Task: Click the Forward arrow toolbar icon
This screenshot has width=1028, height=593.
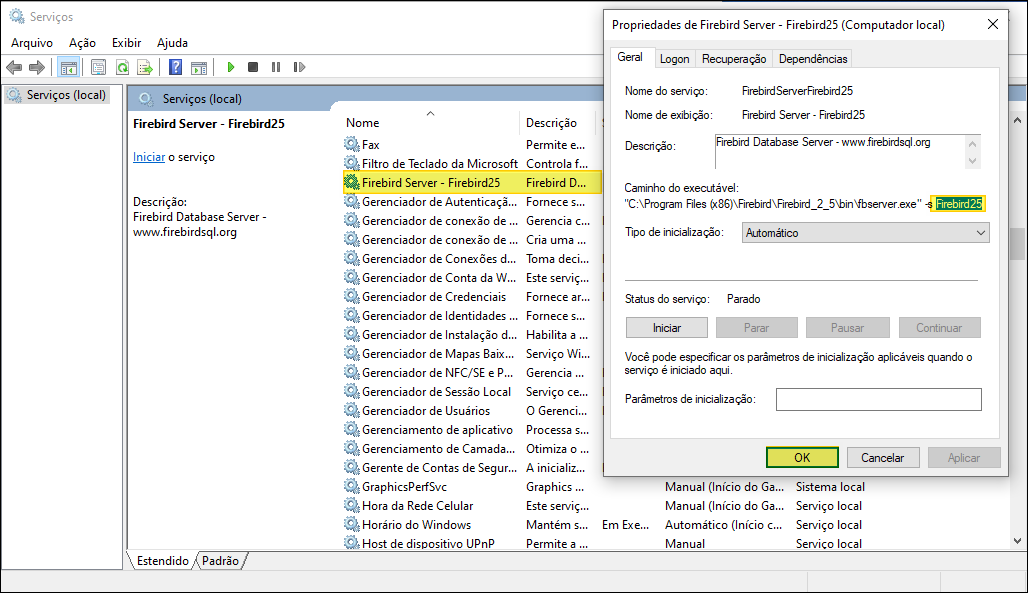Action: (x=37, y=67)
